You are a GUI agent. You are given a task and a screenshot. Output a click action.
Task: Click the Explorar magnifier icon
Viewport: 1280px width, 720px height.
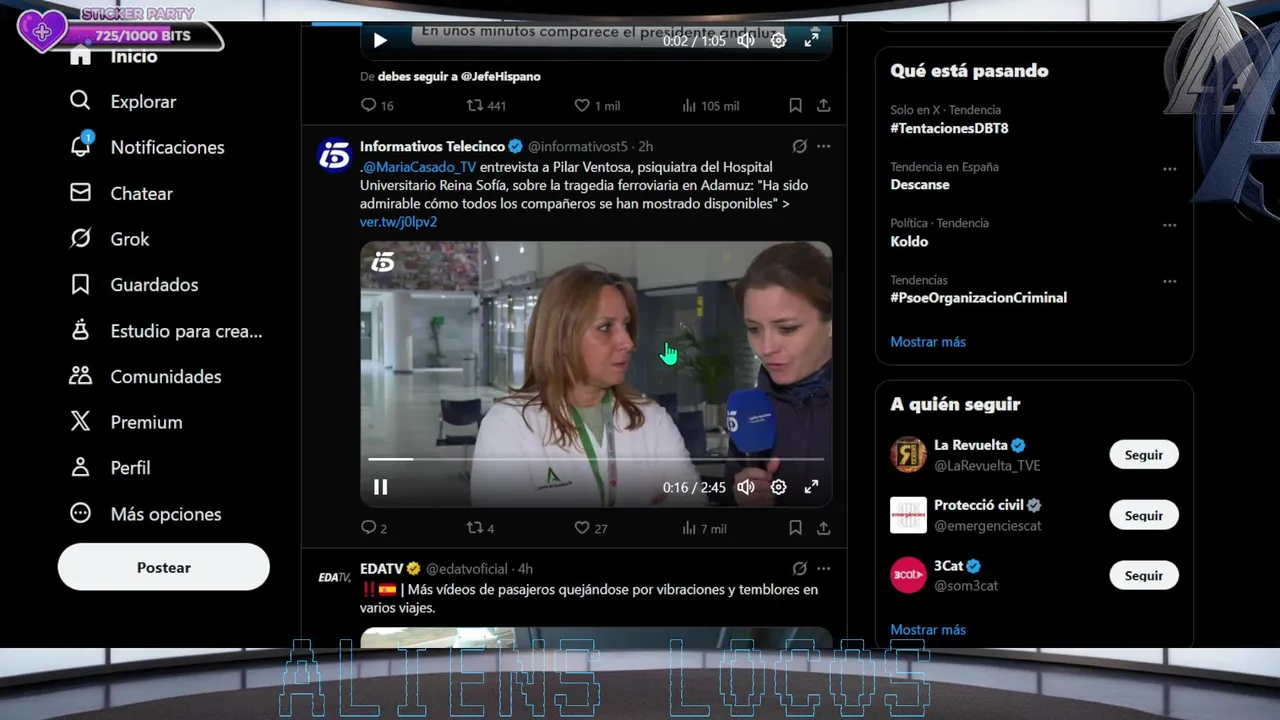[x=80, y=101]
